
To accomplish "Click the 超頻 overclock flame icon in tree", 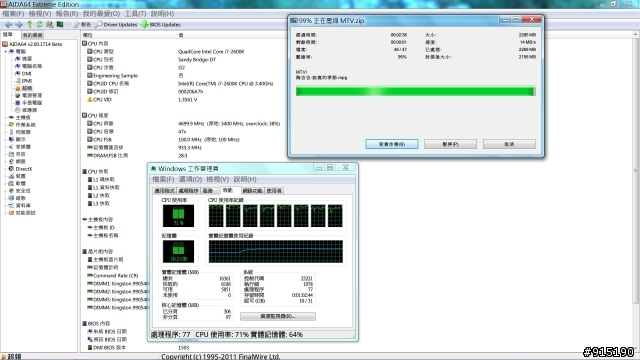I will click(x=18, y=88).
